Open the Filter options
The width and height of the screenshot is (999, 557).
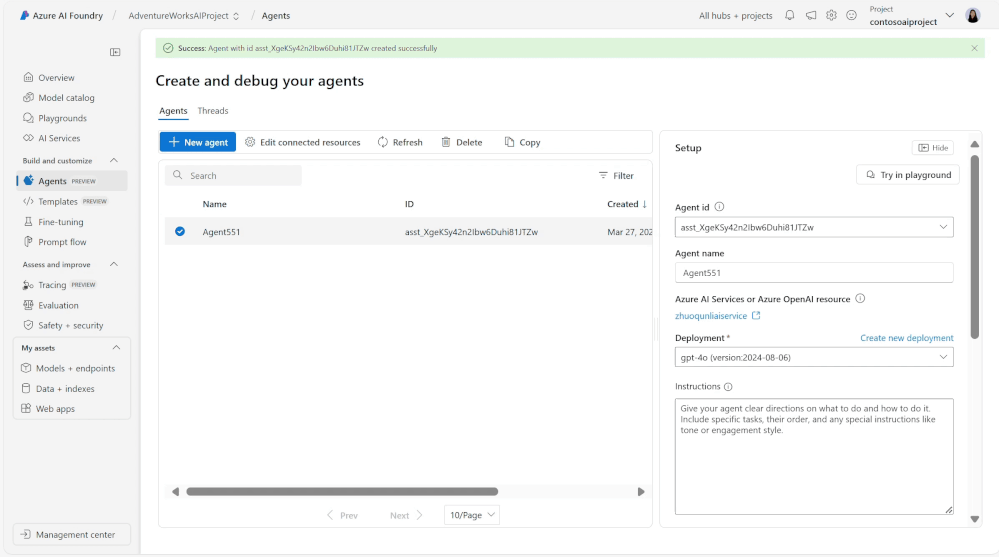point(616,175)
